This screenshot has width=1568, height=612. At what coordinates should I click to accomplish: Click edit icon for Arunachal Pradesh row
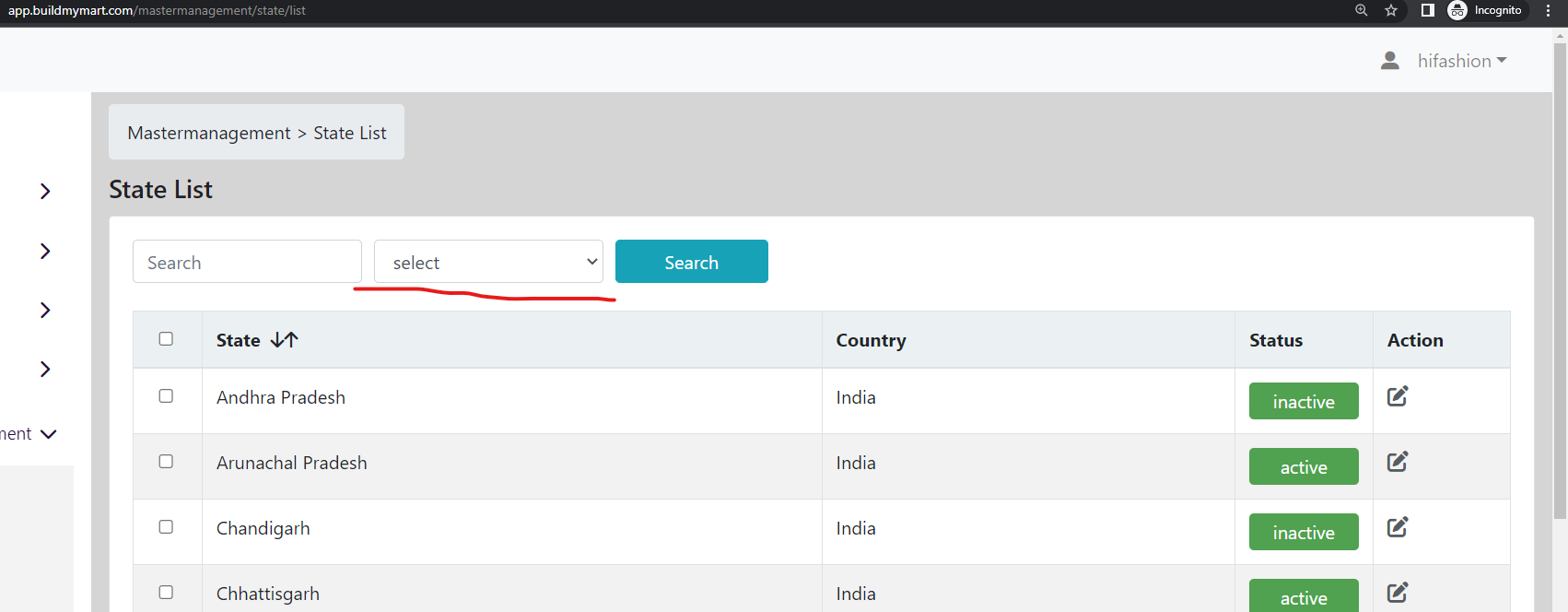click(x=1398, y=462)
